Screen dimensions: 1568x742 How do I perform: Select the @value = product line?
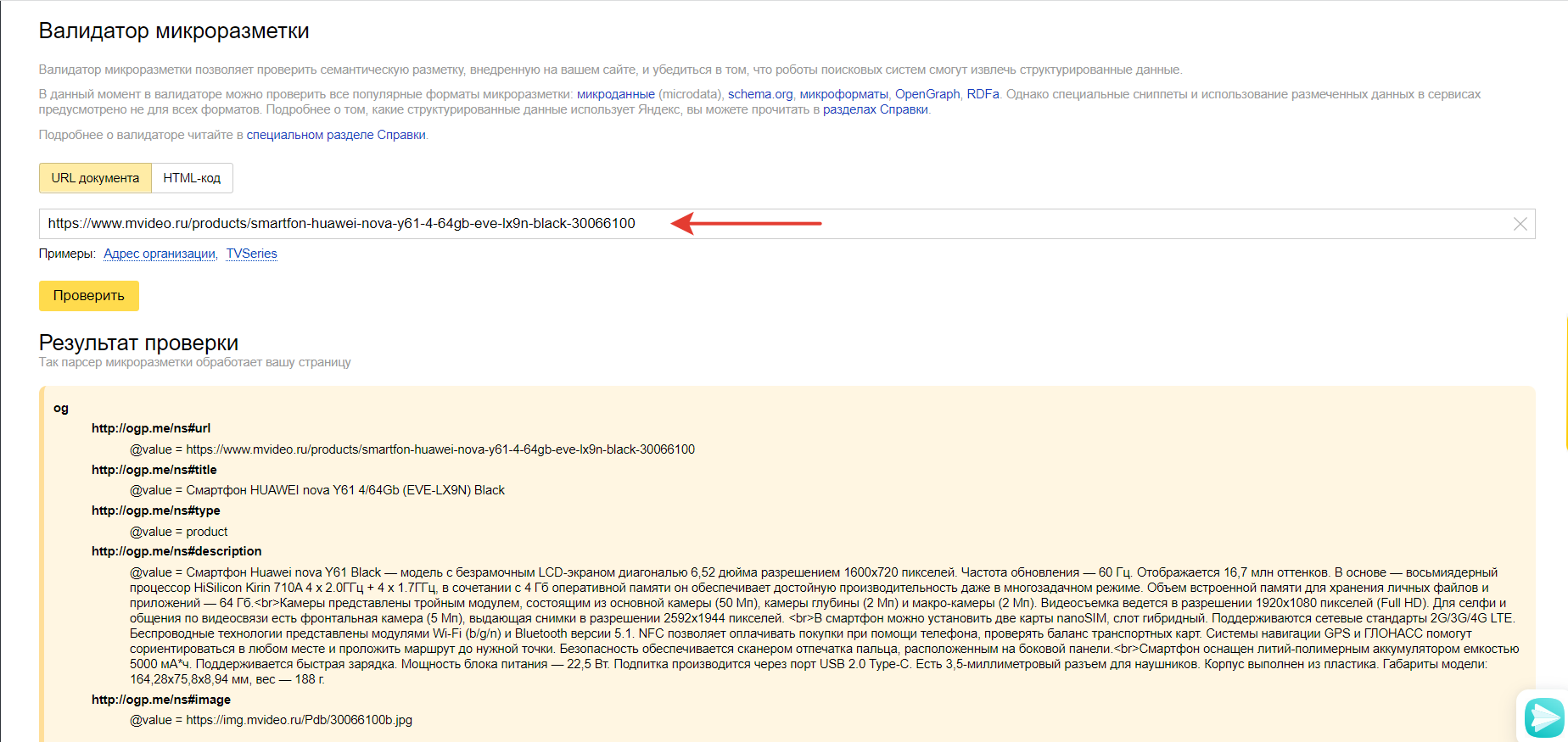(x=178, y=532)
